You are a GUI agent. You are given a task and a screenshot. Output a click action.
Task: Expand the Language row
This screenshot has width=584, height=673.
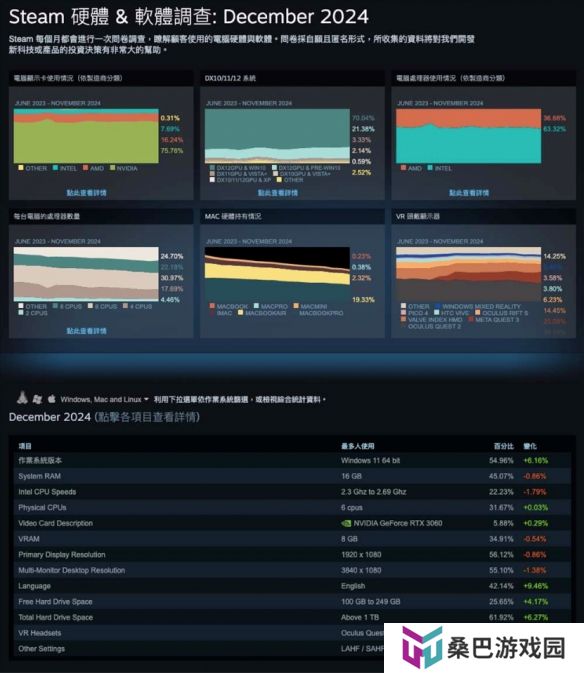coord(292,586)
